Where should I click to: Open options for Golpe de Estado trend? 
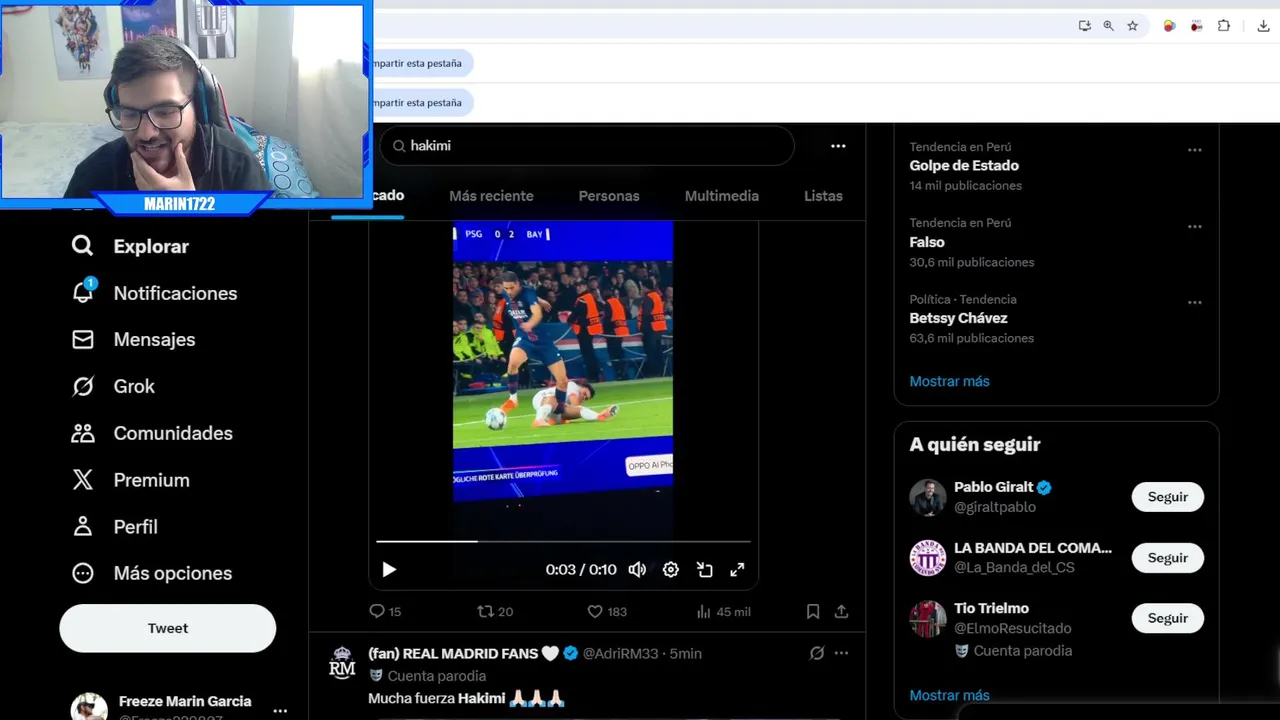(x=1194, y=150)
